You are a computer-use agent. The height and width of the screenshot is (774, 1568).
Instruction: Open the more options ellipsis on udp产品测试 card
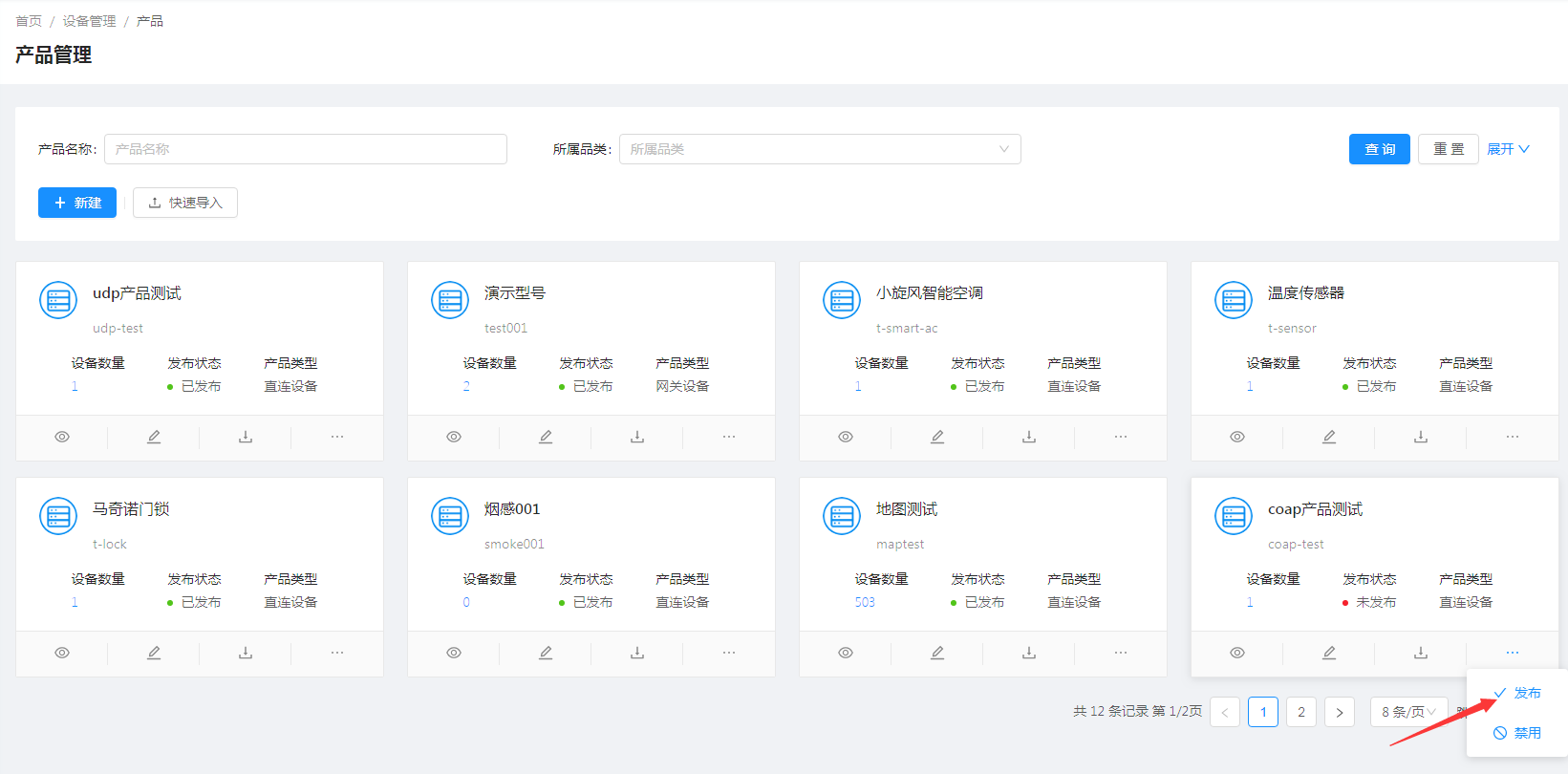(x=337, y=437)
